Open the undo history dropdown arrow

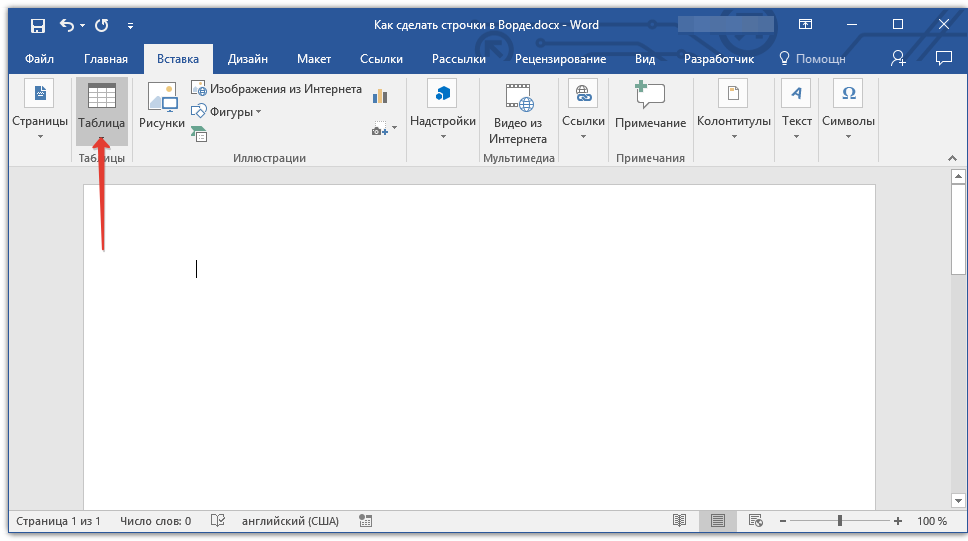point(82,25)
